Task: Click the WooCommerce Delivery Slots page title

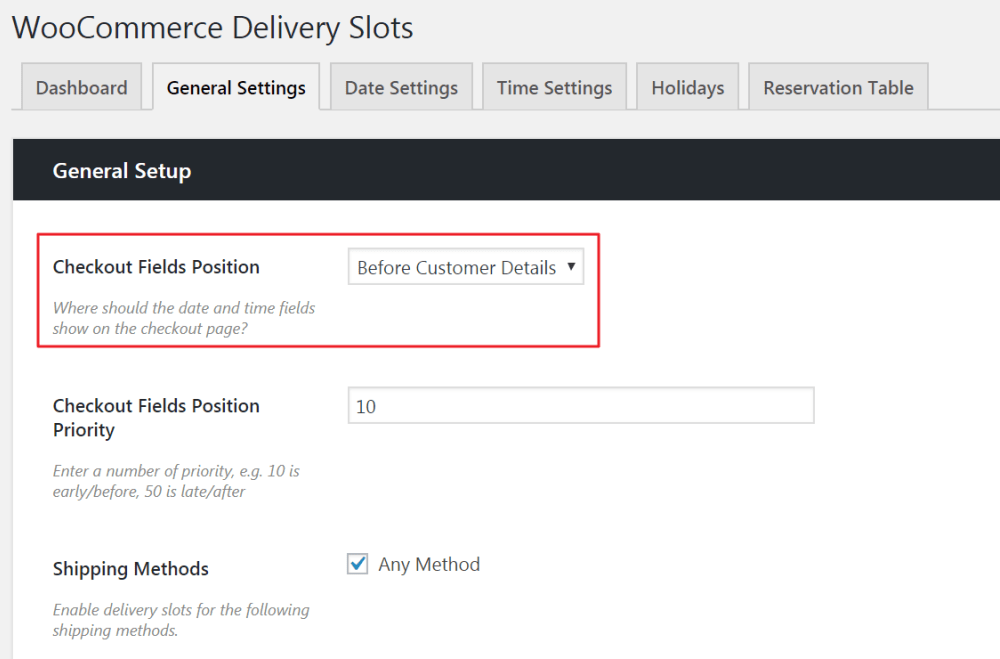Action: tap(212, 27)
